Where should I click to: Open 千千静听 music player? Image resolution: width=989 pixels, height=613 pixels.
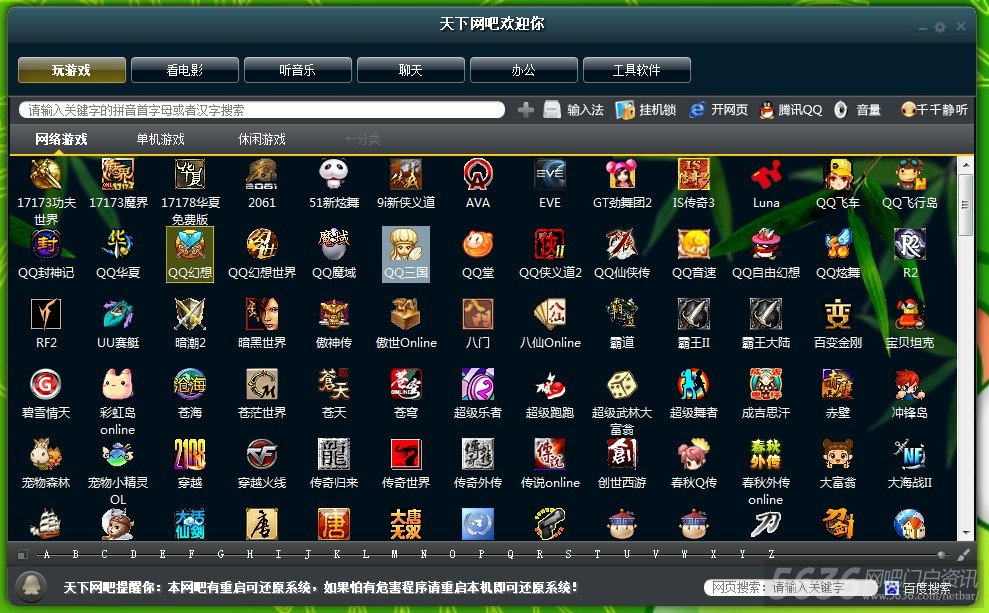click(x=934, y=110)
